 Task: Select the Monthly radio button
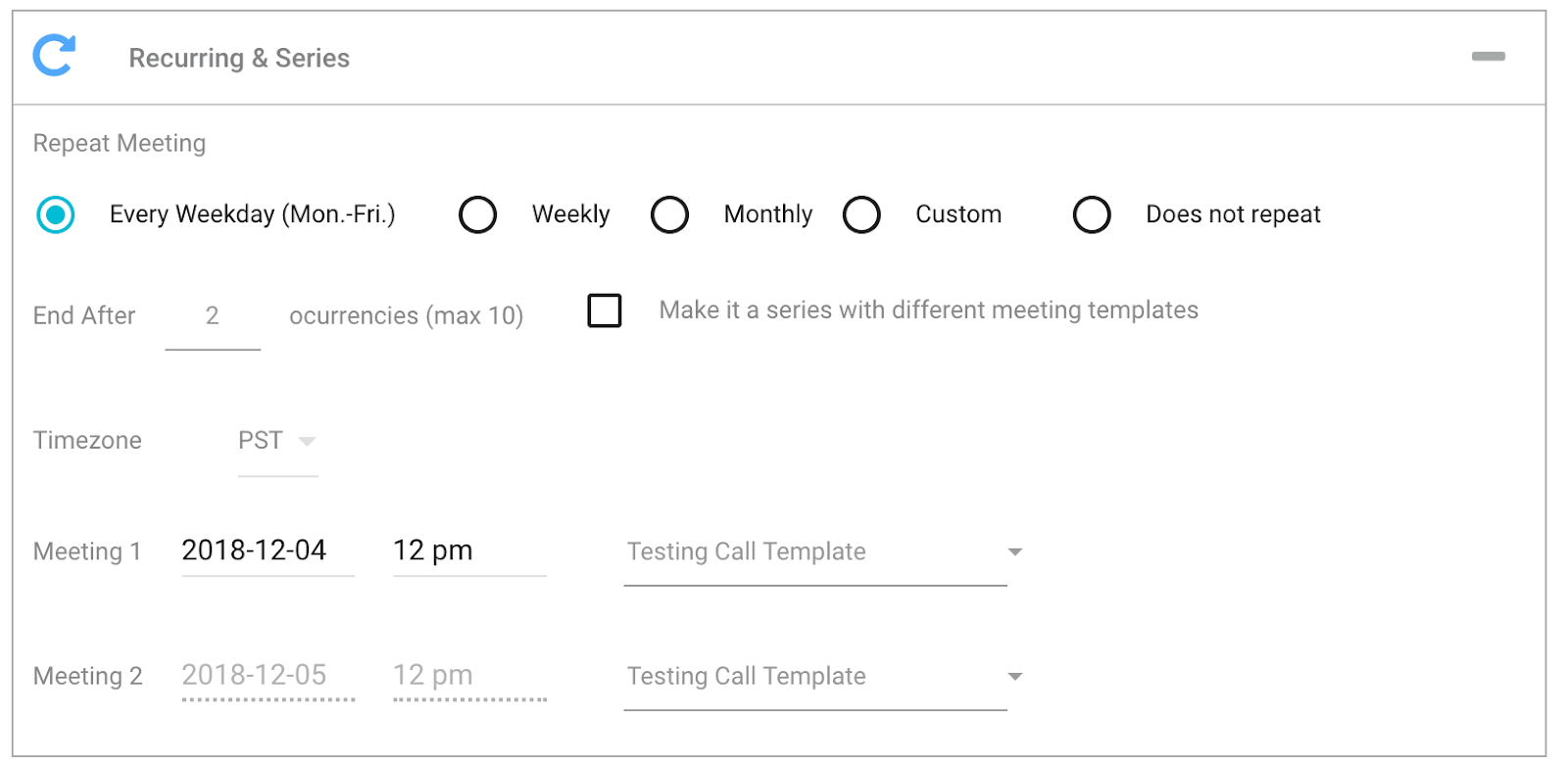tap(670, 215)
